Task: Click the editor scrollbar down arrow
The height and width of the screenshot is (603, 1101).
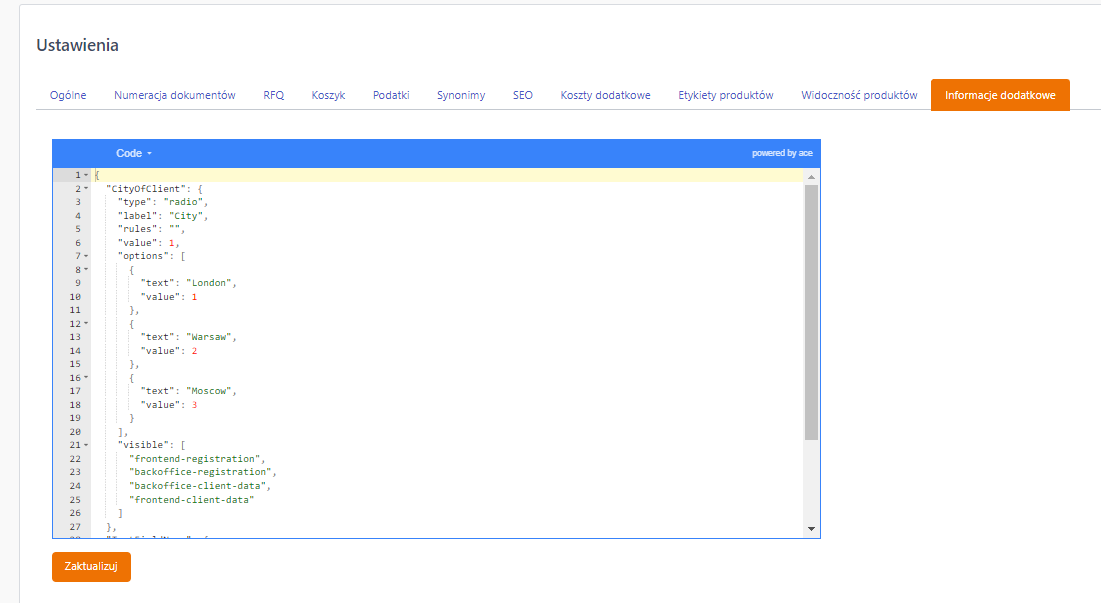Action: [x=811, y=529]
